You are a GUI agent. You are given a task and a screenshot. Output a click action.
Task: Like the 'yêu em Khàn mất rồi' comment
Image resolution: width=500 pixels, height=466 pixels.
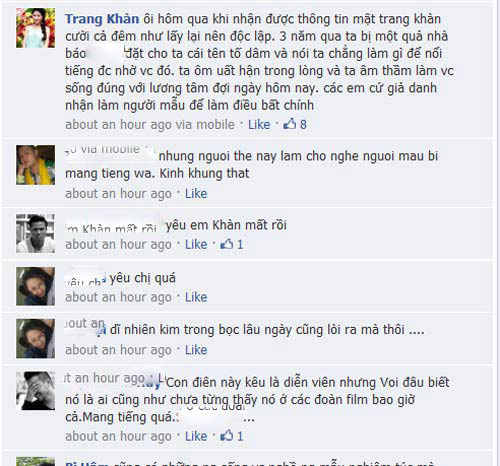[x=196, y=244]
